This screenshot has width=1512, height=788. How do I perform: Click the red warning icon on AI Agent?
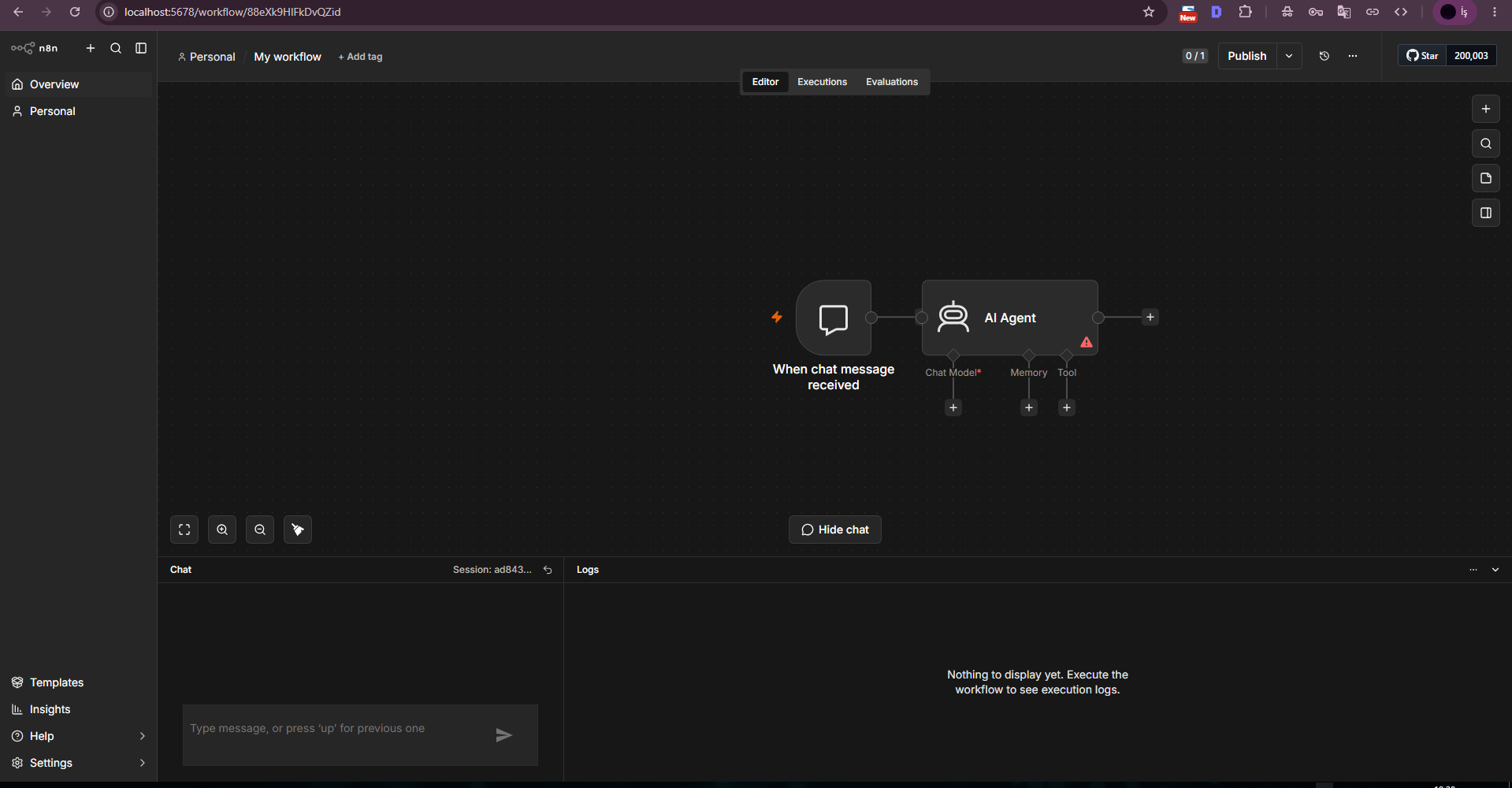[x=1087, y=342]
